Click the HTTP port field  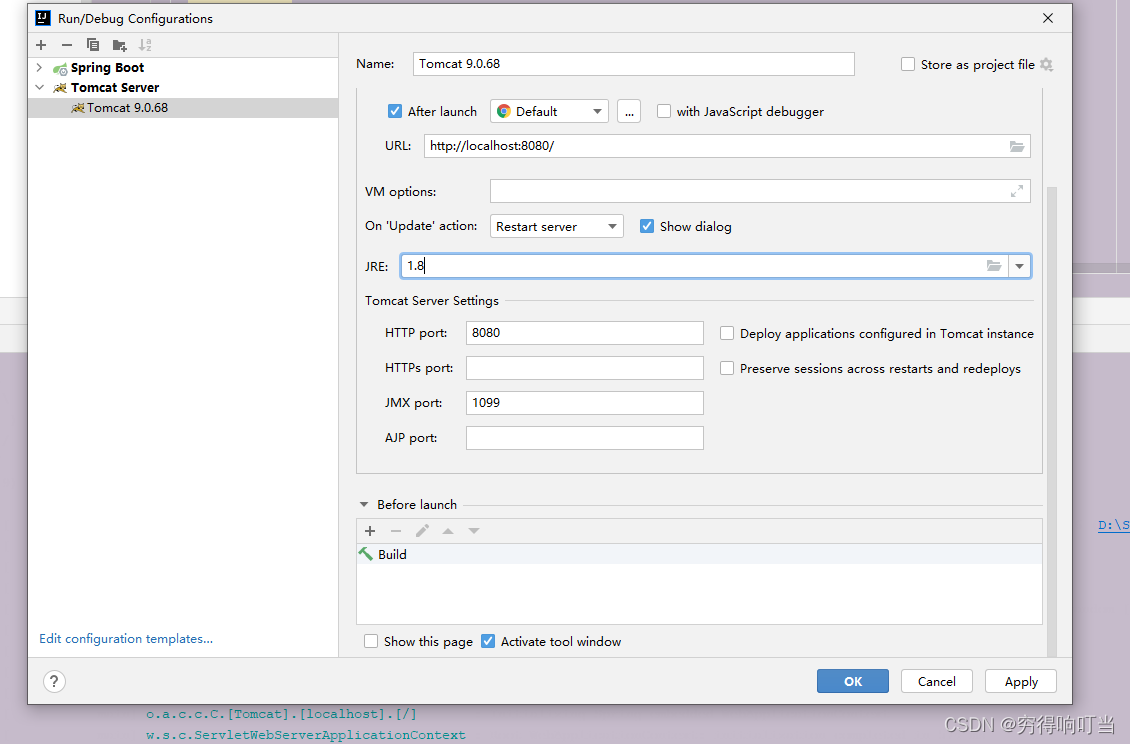click(x=584, y=333)
